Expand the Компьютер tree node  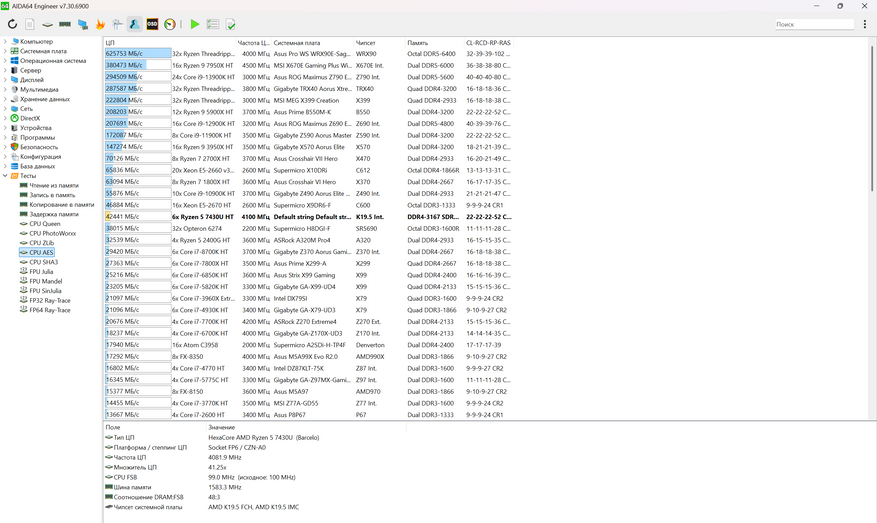click(x=5, y=41)
